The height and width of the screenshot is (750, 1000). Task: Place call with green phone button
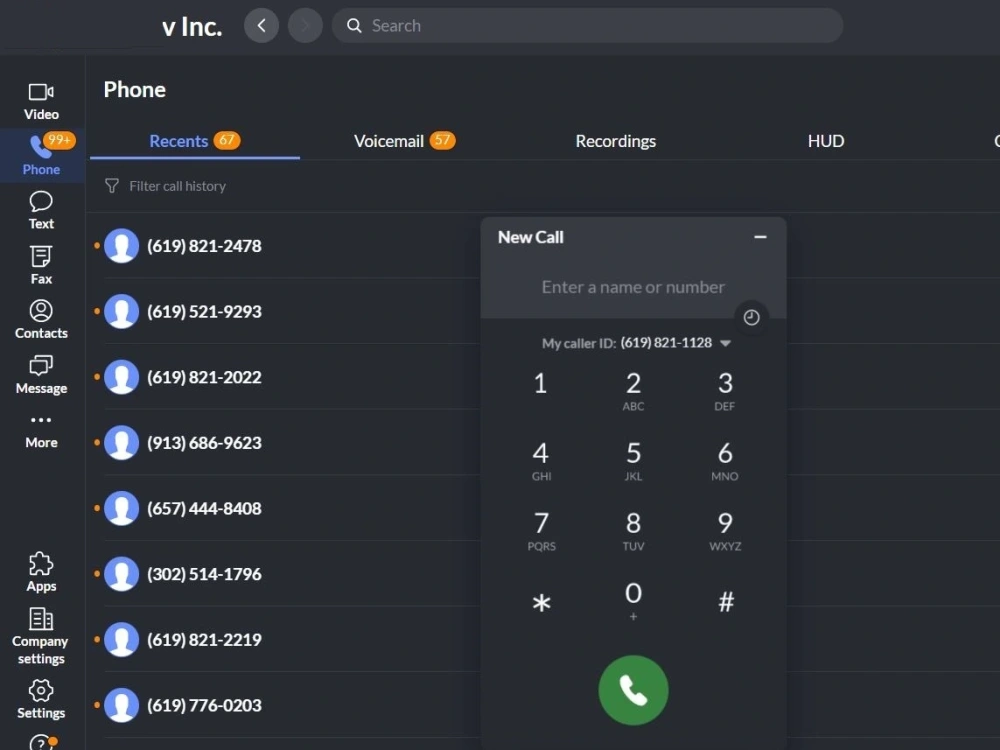click(x=633, y=690)
